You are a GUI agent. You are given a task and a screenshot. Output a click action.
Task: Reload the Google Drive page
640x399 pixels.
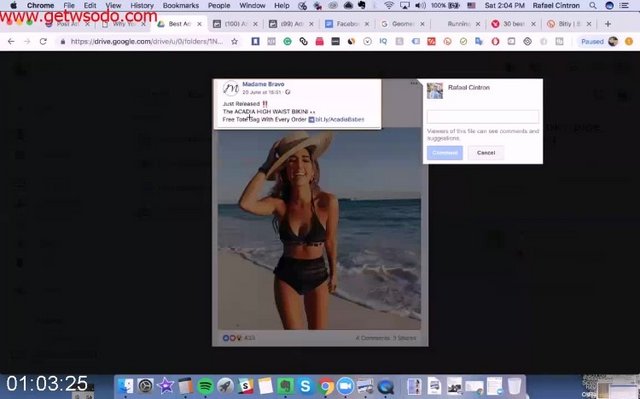[x=43, y=41]
